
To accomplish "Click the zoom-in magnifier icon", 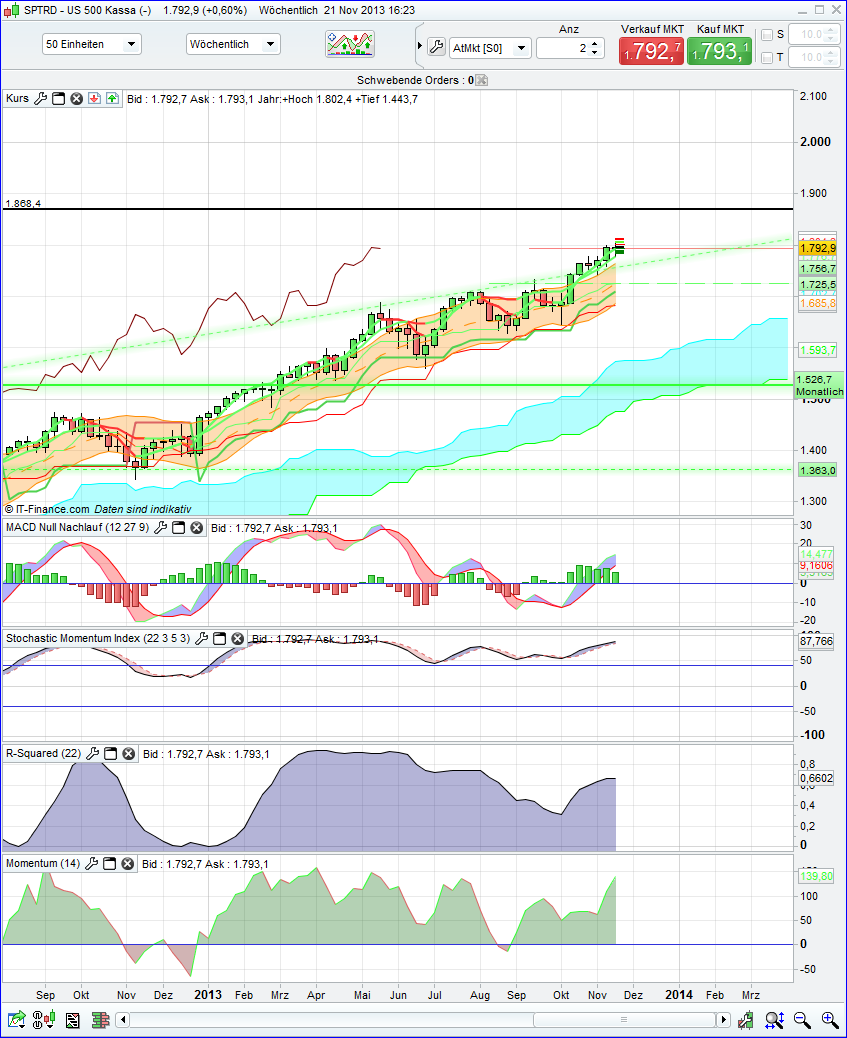I will click(828, 1020).
